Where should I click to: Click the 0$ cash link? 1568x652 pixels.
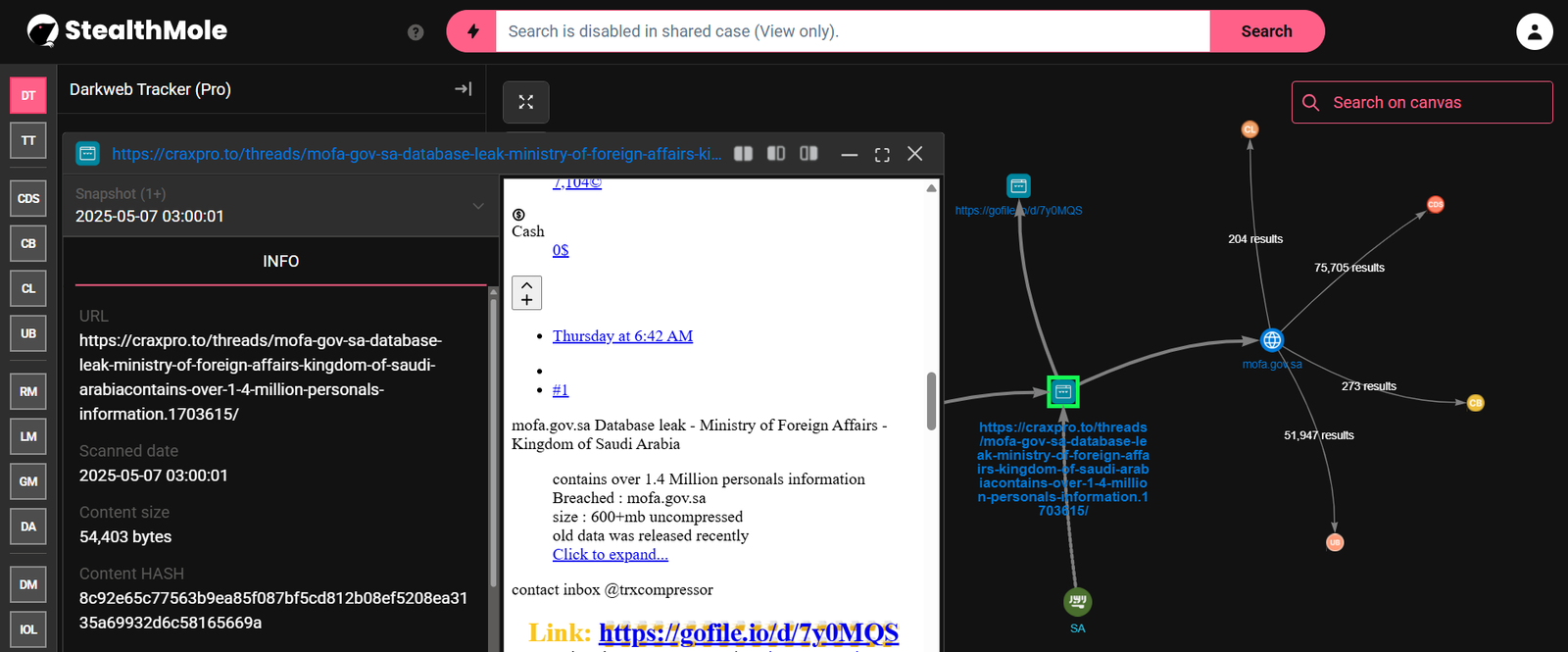coord(561,250)
